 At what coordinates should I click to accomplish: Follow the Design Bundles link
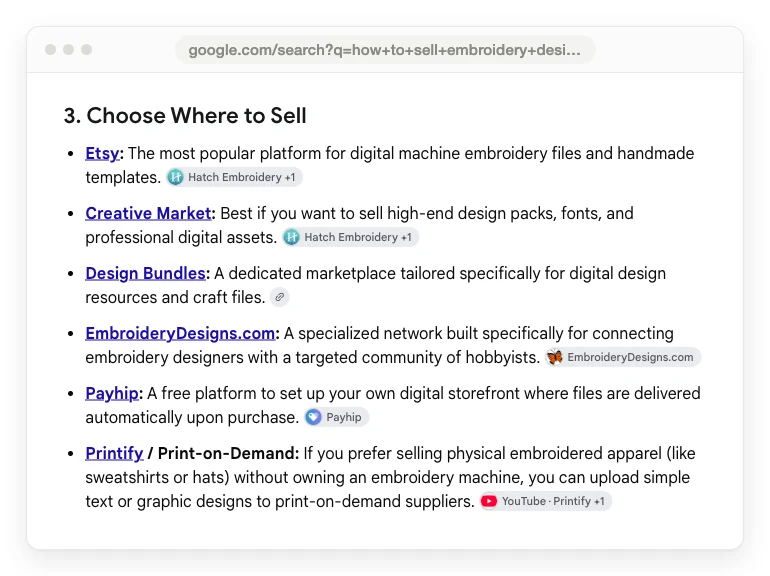tap(145, 273)
